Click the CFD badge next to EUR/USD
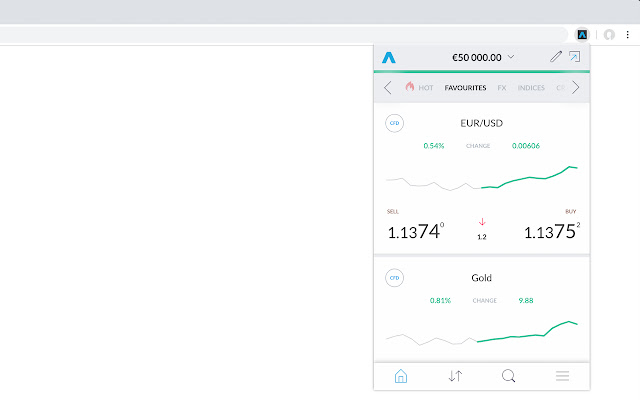Viewport: 640px width, 400px height. coord(394,123)
